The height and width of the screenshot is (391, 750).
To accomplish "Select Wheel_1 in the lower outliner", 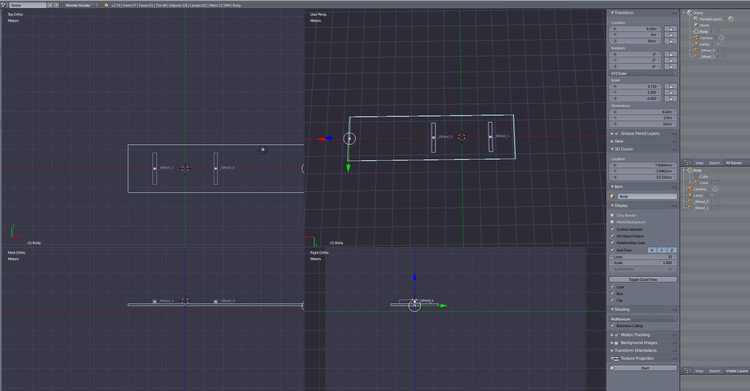I will 701,208.
